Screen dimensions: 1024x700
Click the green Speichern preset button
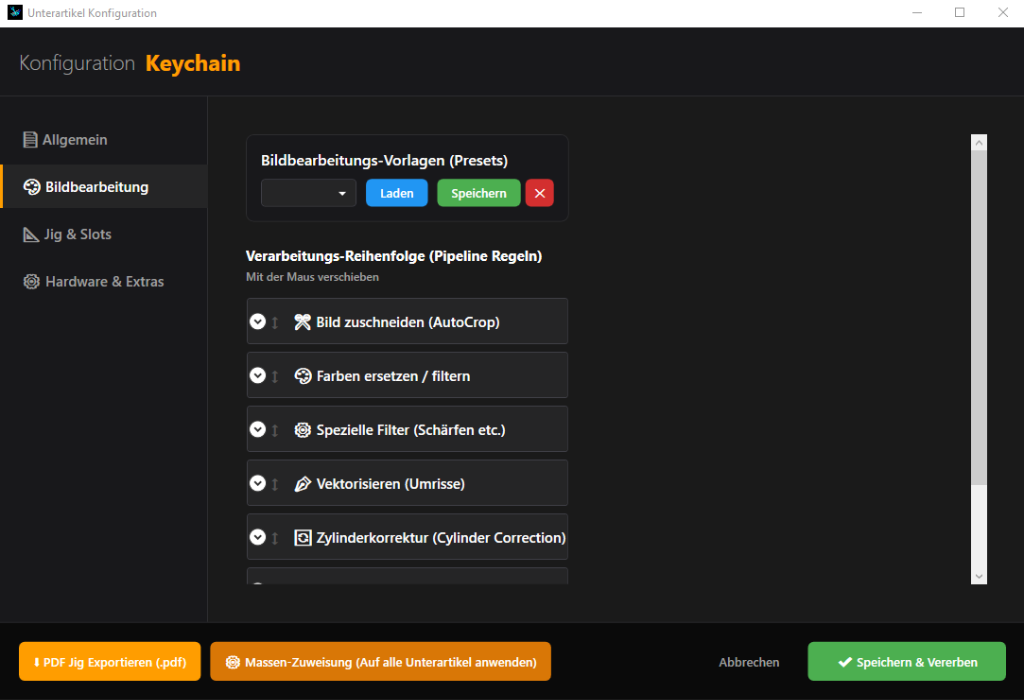click(479, 193)
